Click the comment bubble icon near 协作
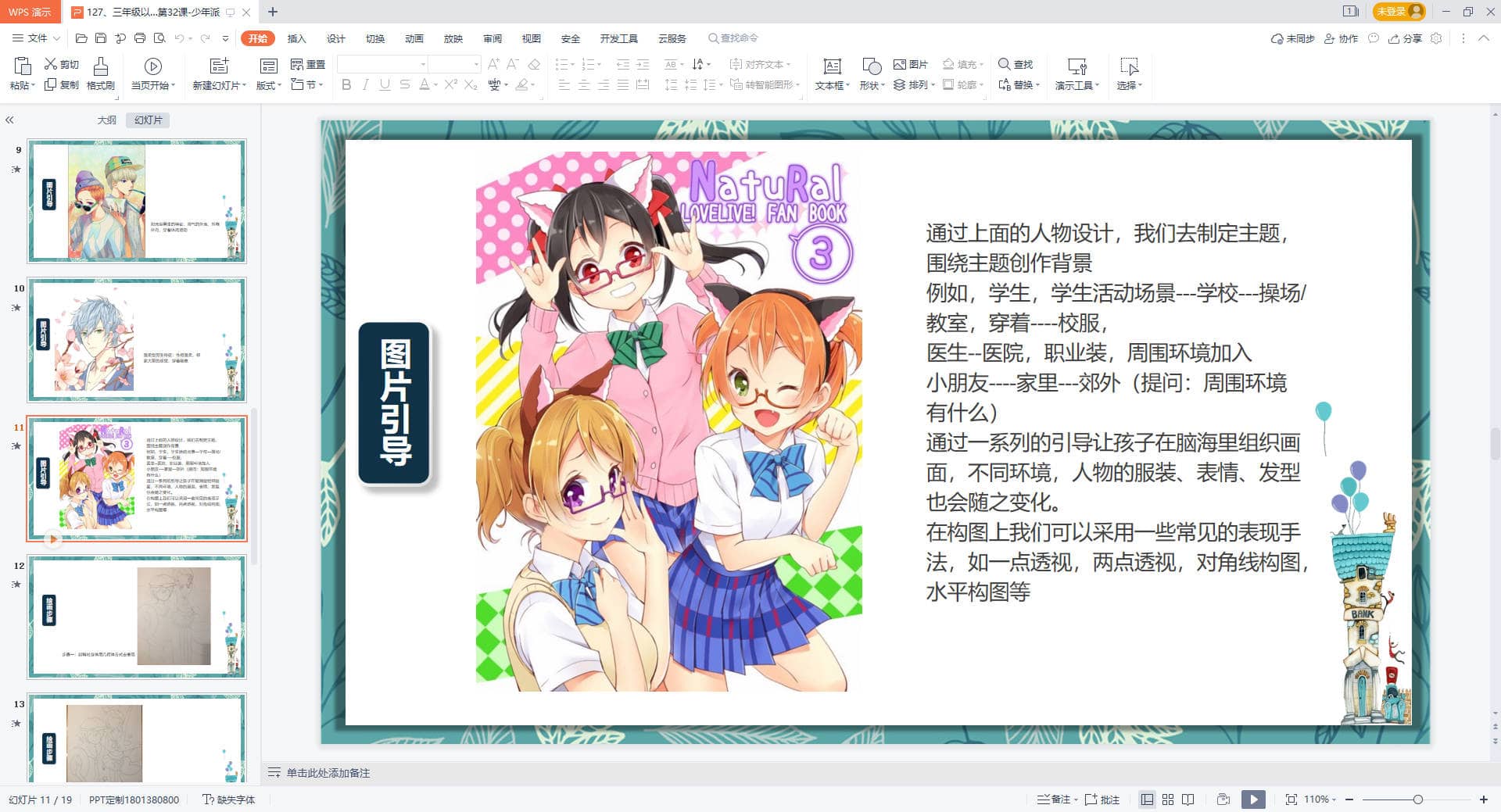The width and height of the screenshot is (1501, 812). [1374, 38]
